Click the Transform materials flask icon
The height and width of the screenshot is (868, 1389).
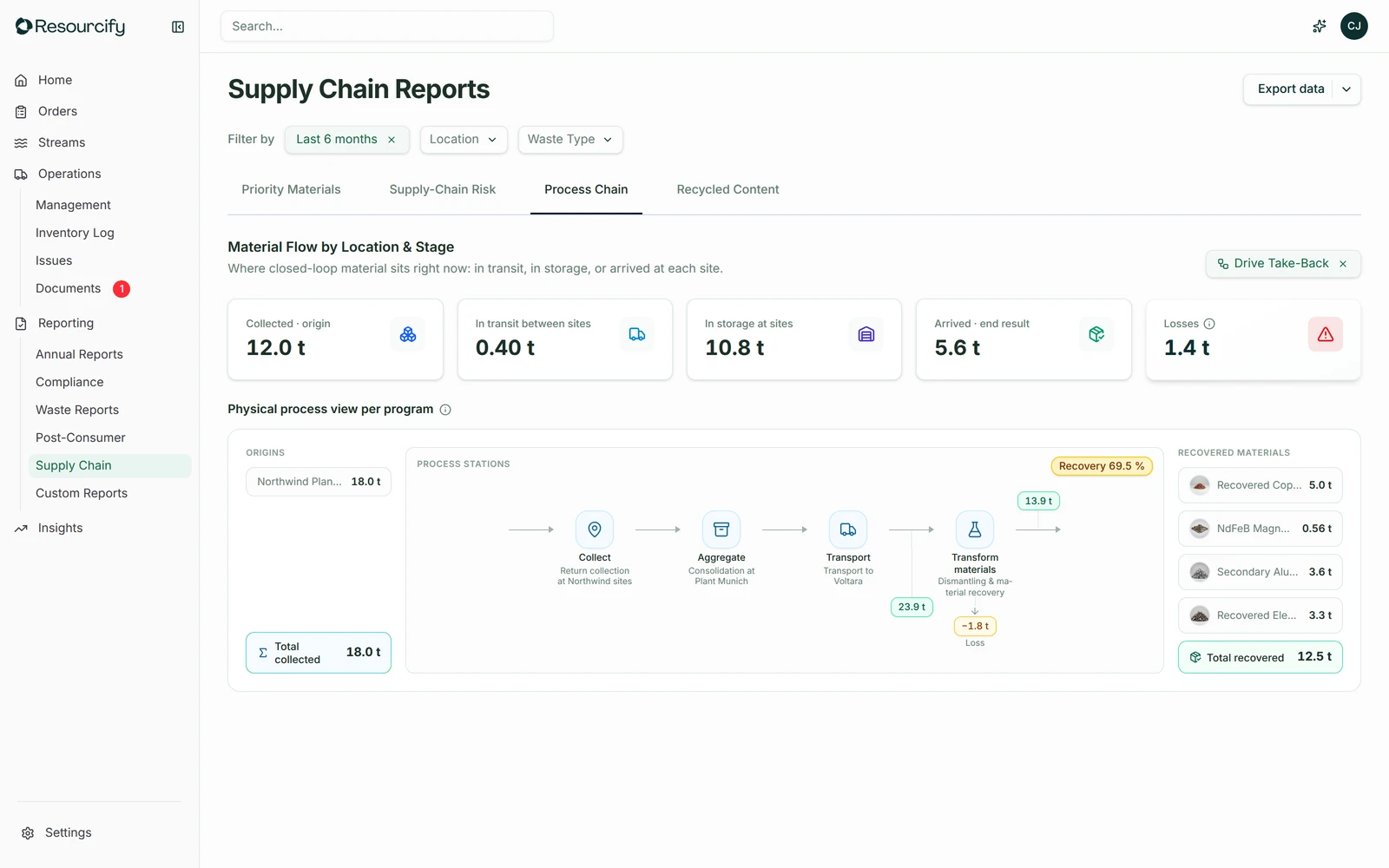(x=975, y=529)
